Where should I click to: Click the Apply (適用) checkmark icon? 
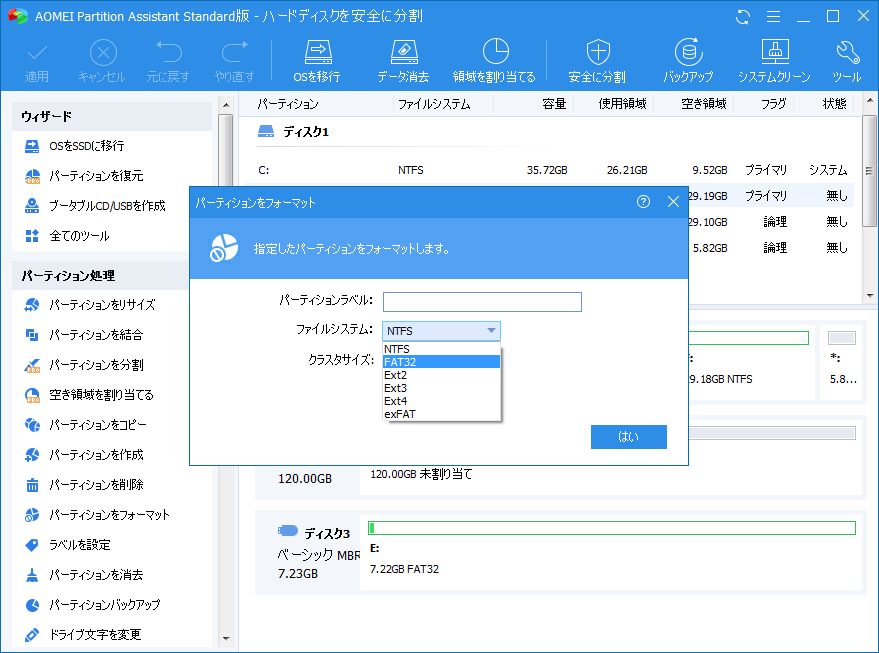pyautogui.click(x=37, y=53)
